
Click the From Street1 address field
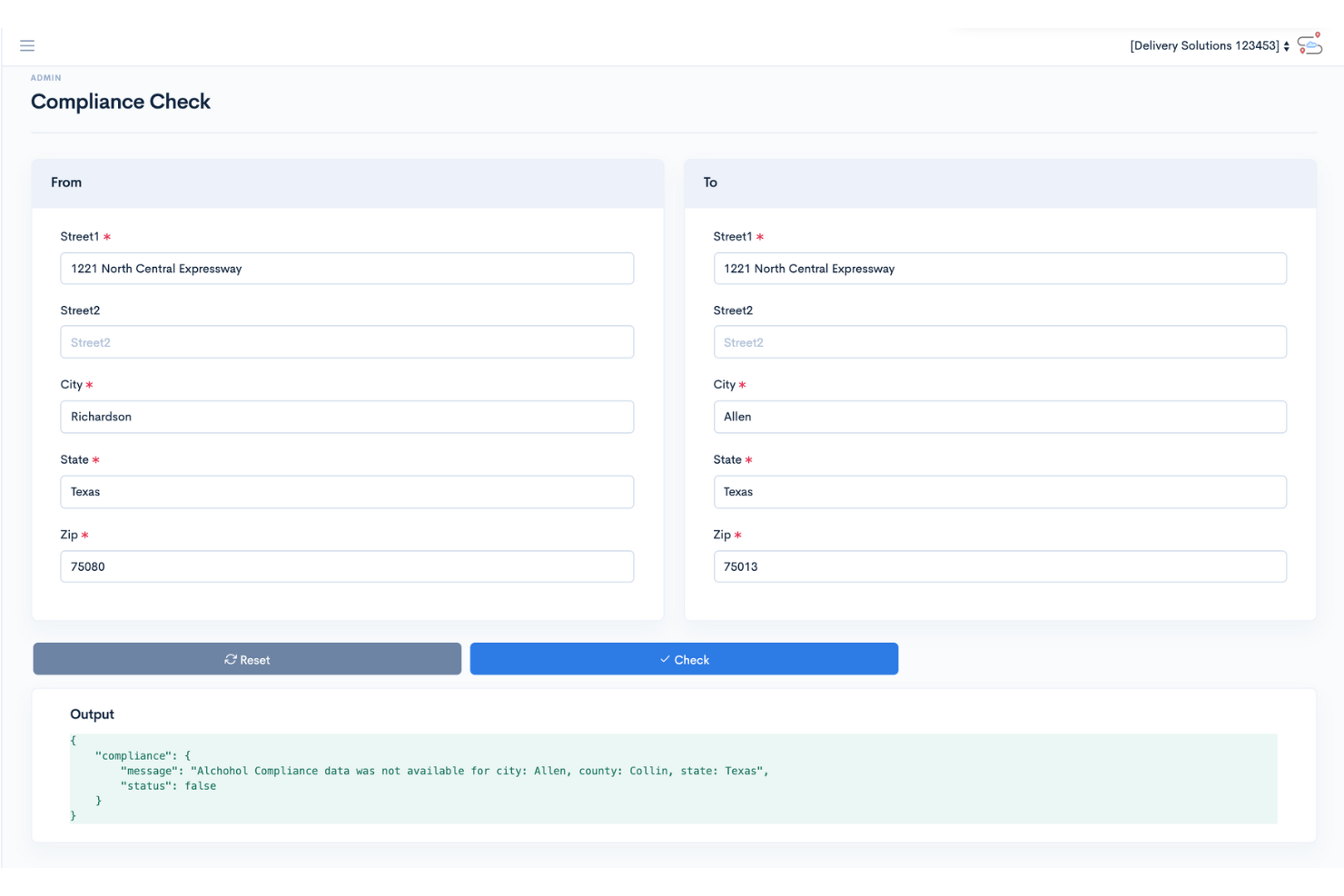347,268
